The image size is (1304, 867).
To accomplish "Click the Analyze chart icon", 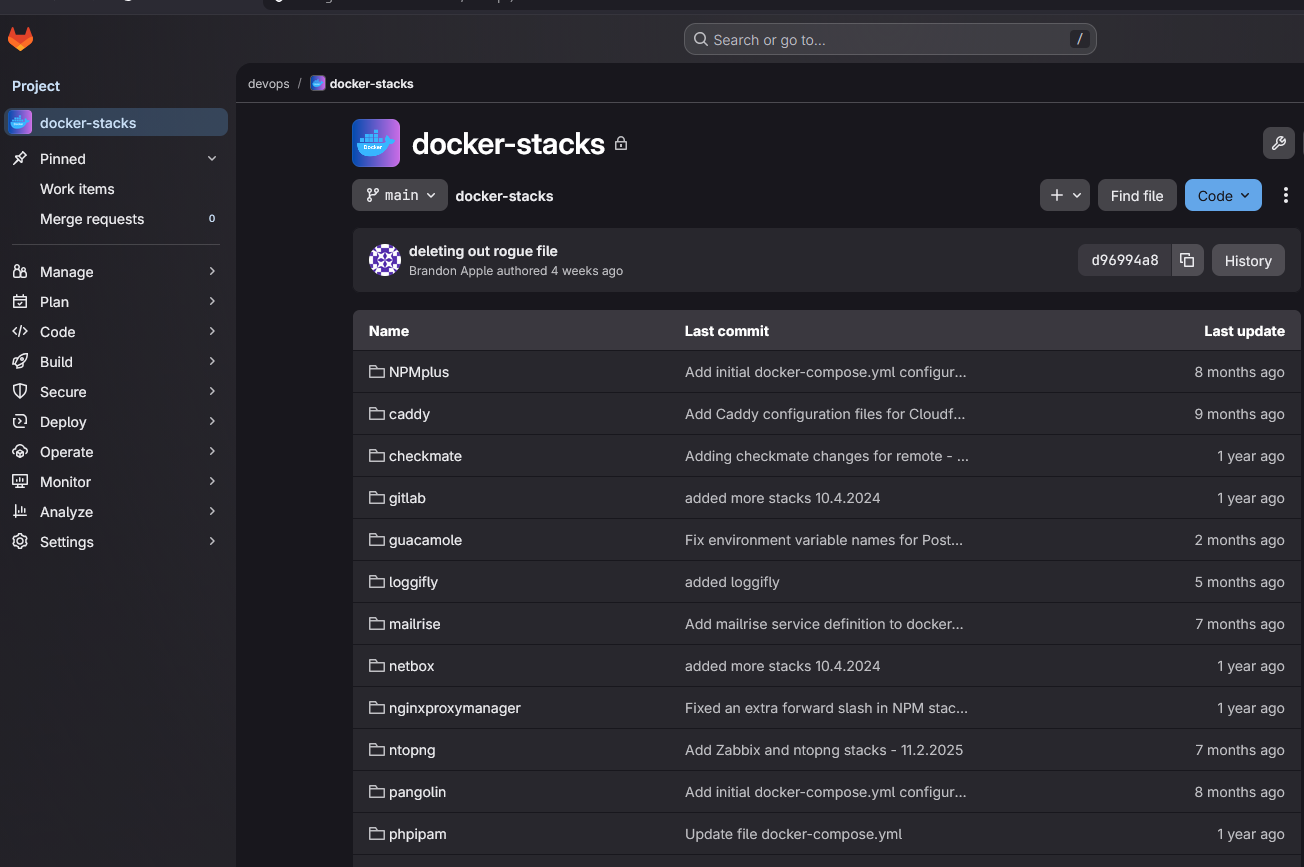I will (x=19, y=512).
